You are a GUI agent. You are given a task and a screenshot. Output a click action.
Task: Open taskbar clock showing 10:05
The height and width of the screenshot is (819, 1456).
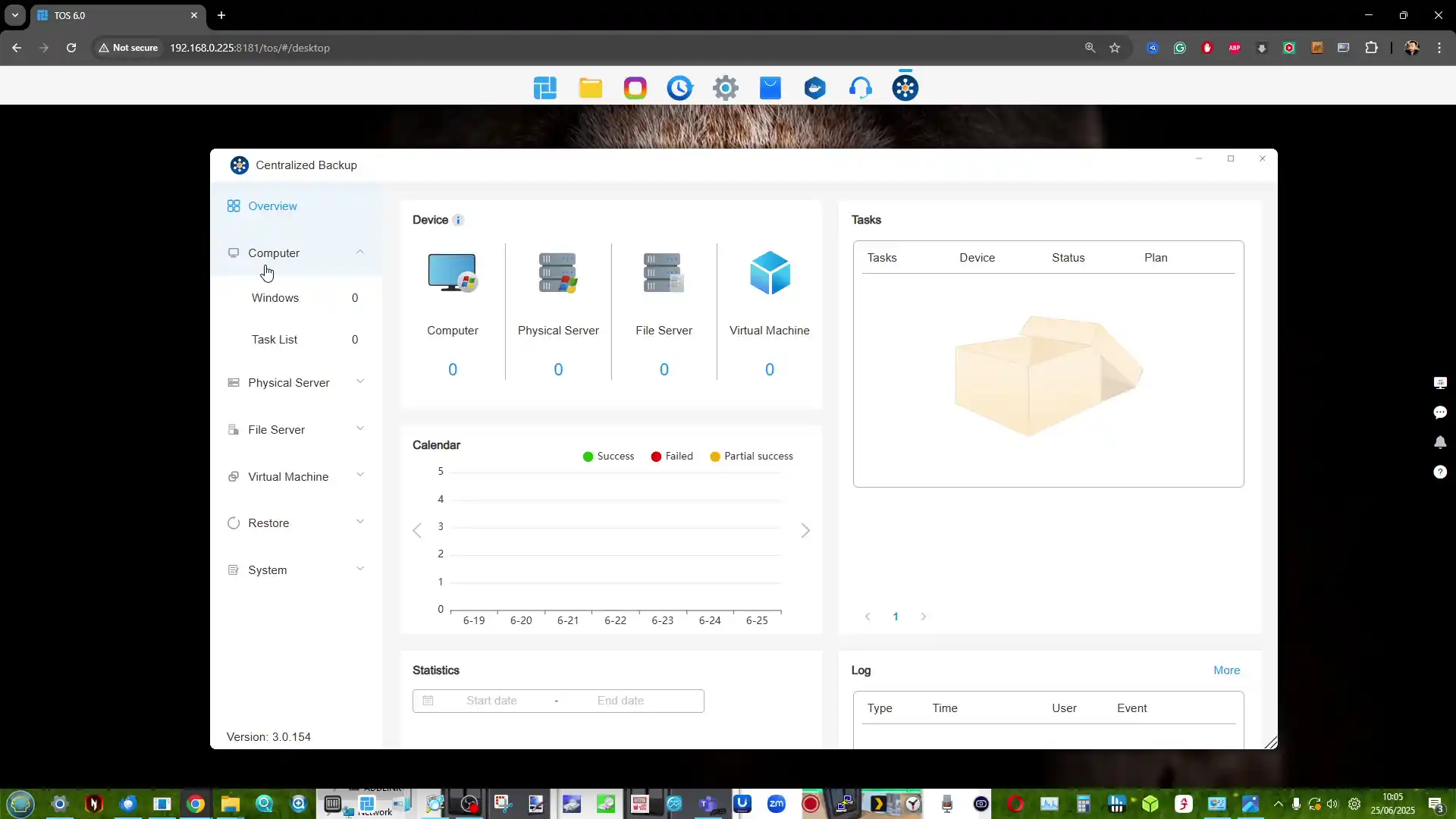pos(1392,804)
